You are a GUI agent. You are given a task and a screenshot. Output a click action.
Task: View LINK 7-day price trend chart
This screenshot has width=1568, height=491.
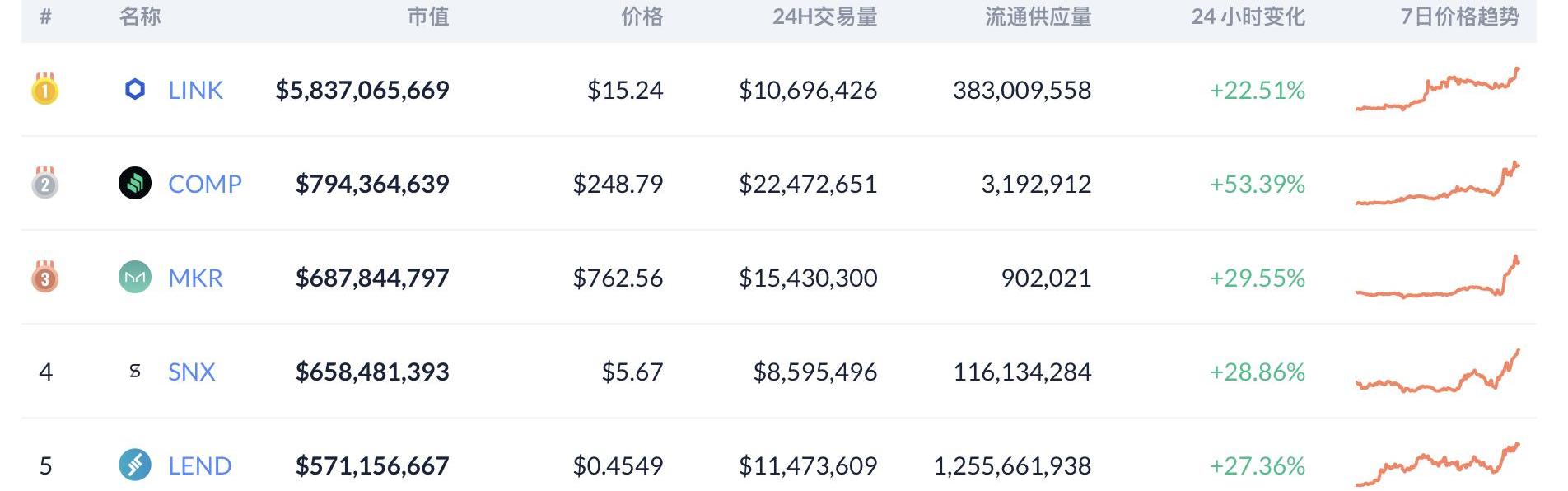(1437, 90)
